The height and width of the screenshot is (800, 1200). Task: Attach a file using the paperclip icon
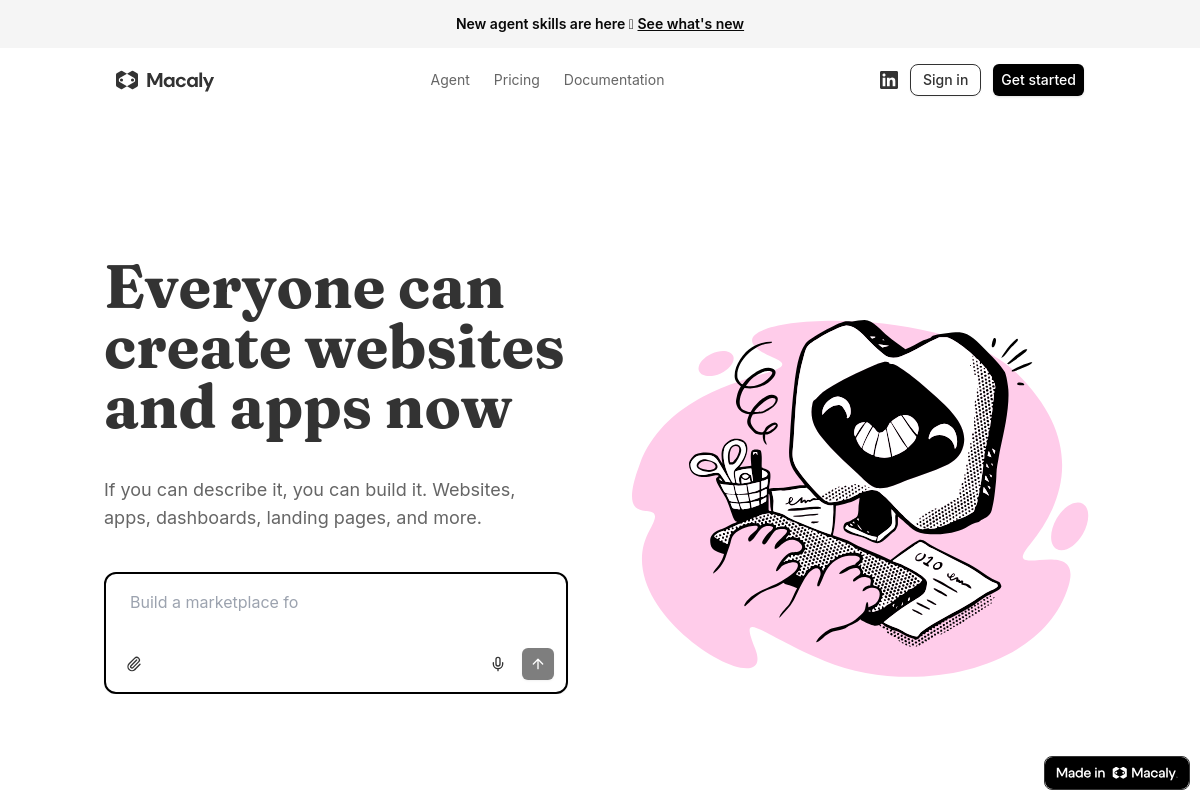tap(134, 664)
